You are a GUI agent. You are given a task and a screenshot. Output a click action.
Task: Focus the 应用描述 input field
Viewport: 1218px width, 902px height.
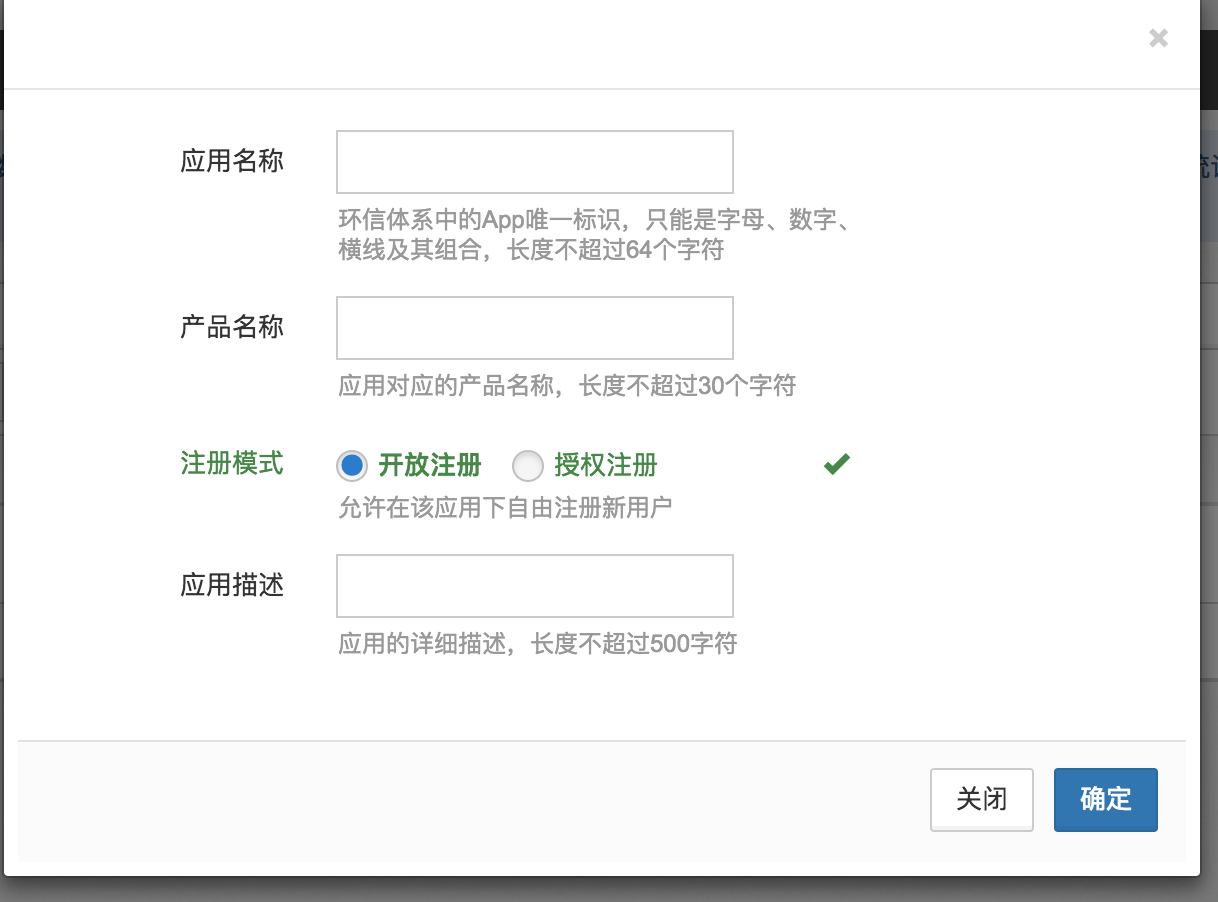coord(534,585)
